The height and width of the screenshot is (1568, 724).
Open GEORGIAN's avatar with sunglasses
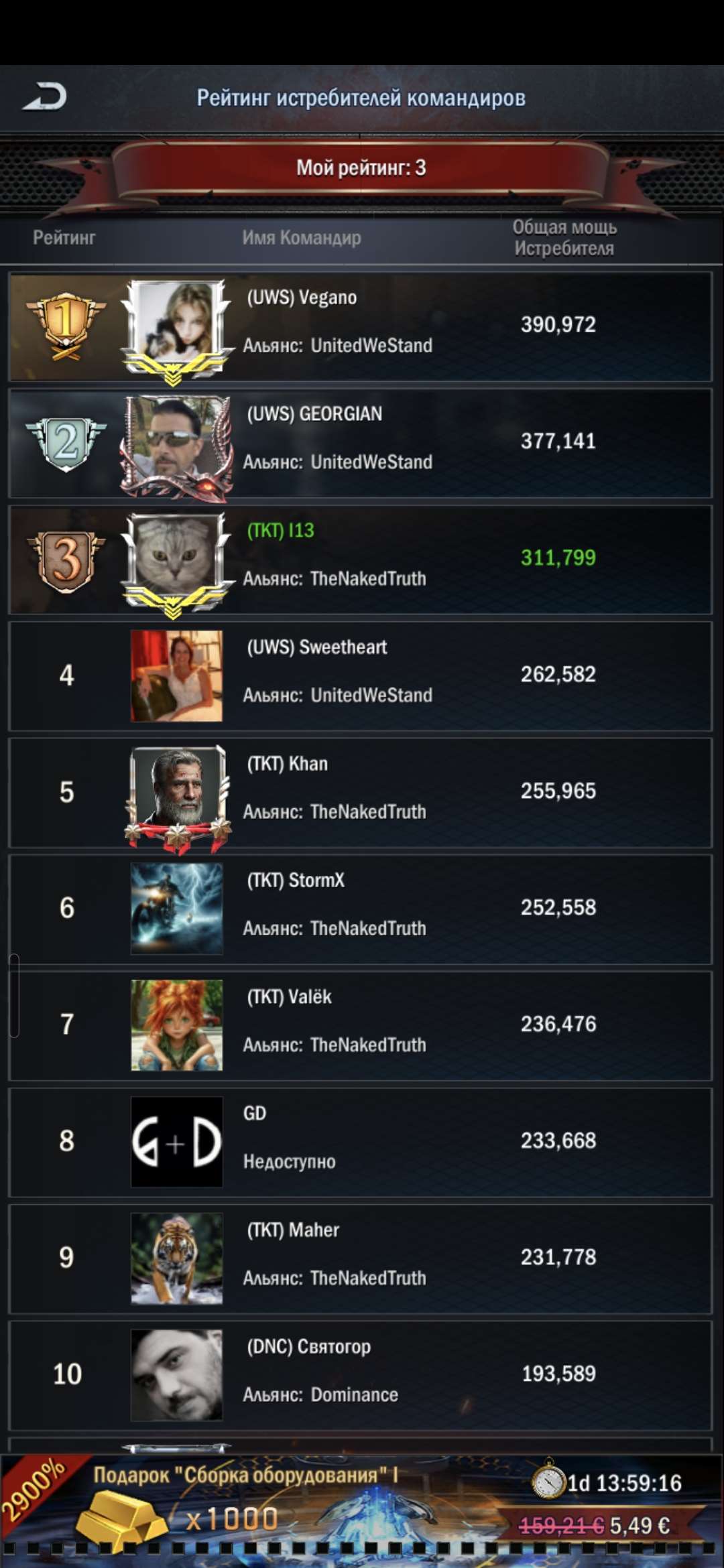click(176, 445)
